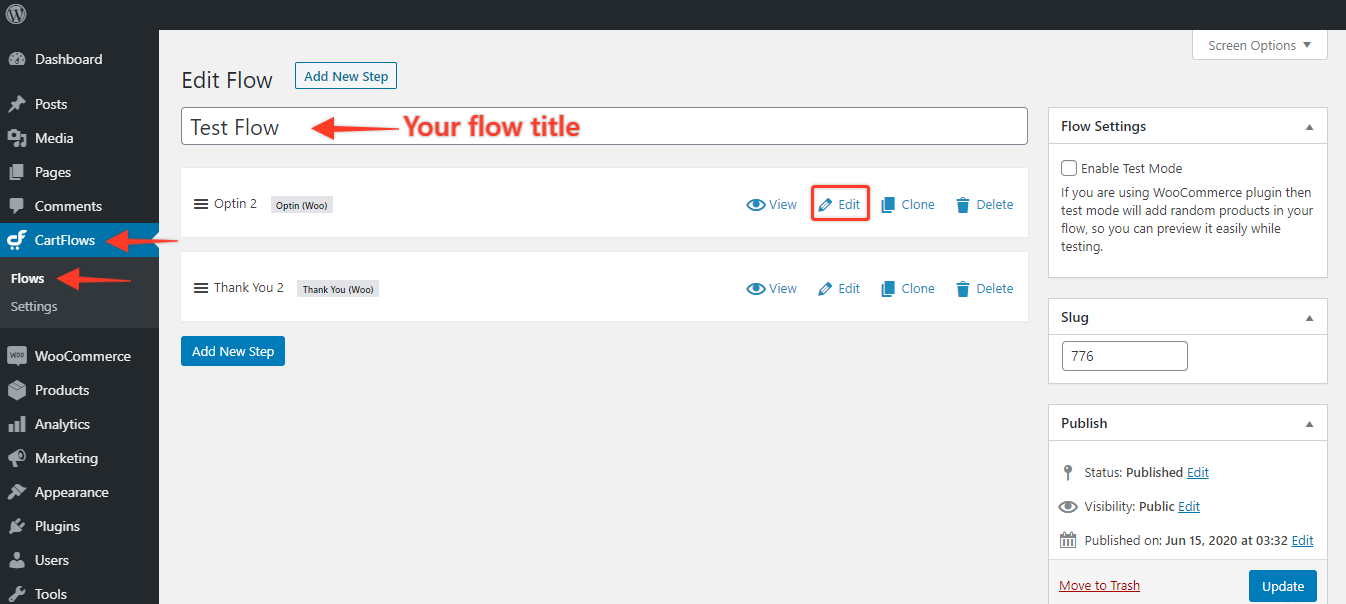The height and width of the screenshot is (604, 1346).
Task: Open the WooCommerce sidebar icon
Action: click(16, 356)
